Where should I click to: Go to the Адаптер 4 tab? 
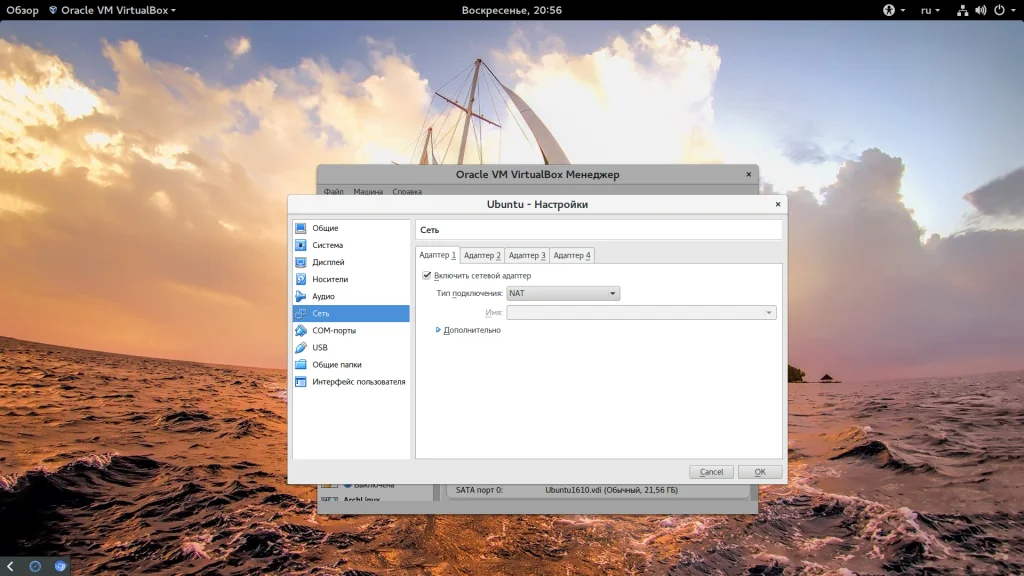click(x=572, y=256)
